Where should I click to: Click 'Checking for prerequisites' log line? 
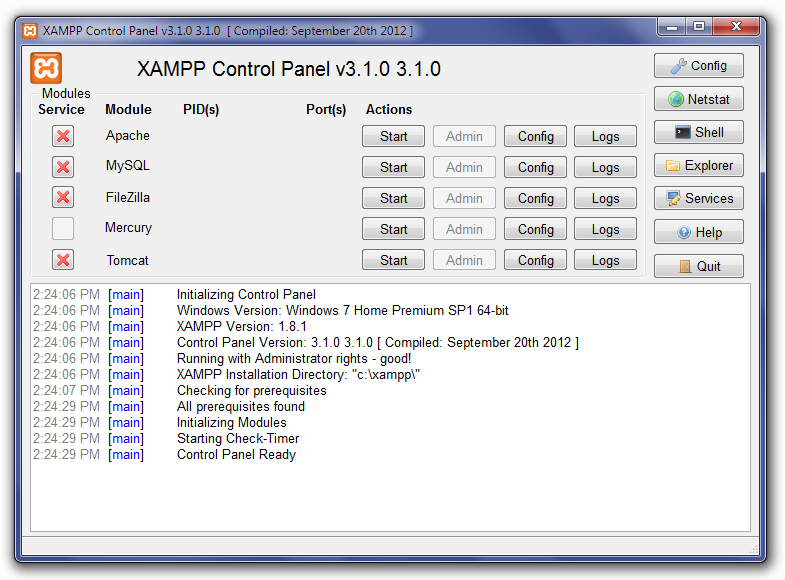(x=252, y=390)
